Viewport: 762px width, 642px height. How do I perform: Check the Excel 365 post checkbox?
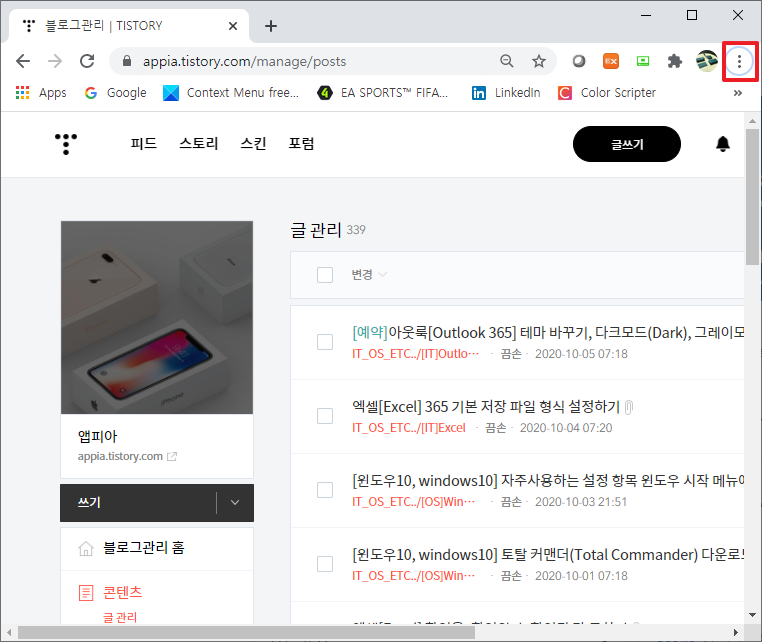tap(325, 416)
